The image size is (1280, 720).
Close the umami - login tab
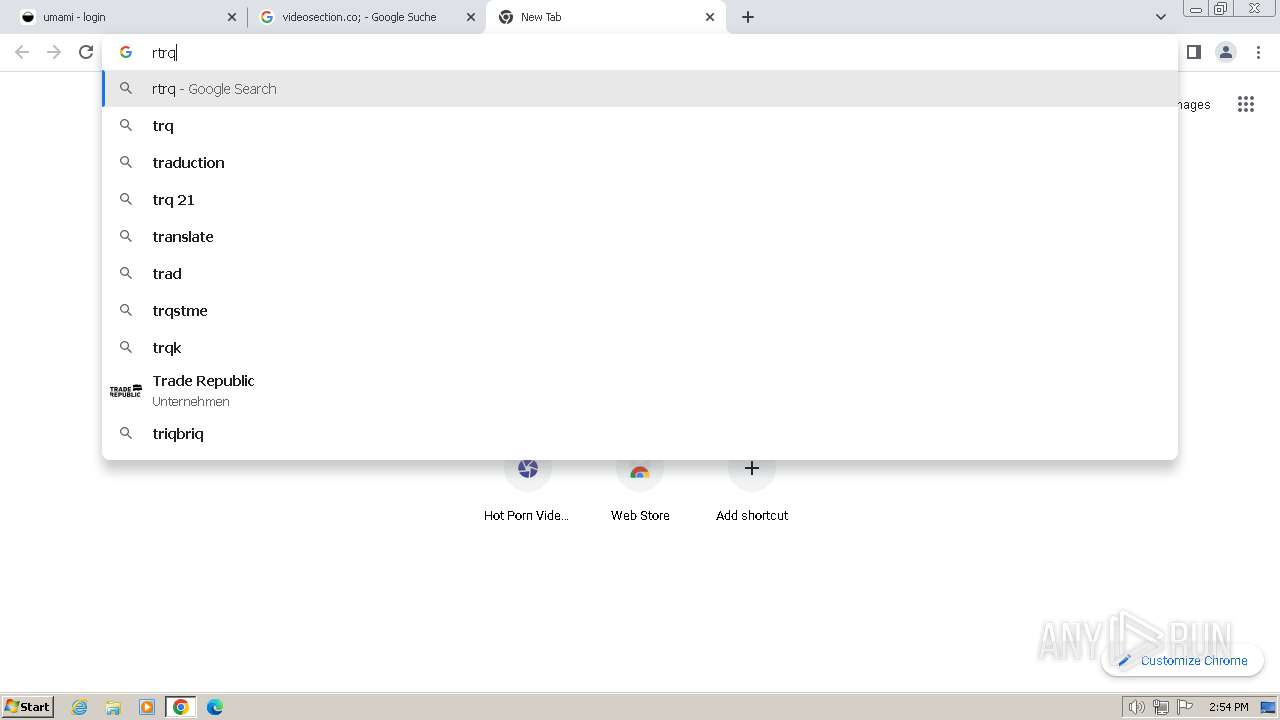232,17
